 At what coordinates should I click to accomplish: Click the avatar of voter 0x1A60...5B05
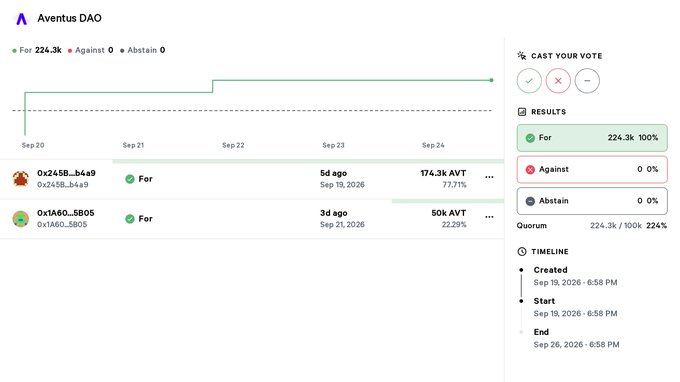click(x=20, y=219)
